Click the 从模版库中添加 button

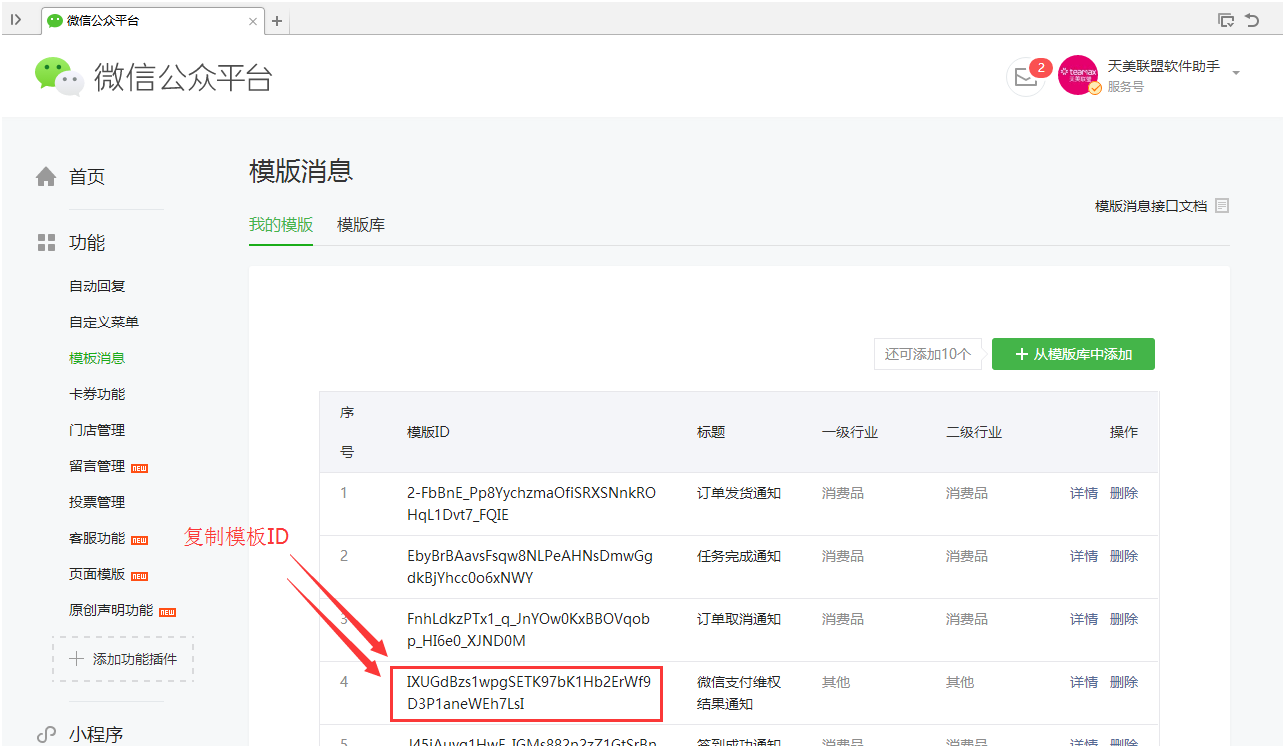click(x=1073, y=354)
